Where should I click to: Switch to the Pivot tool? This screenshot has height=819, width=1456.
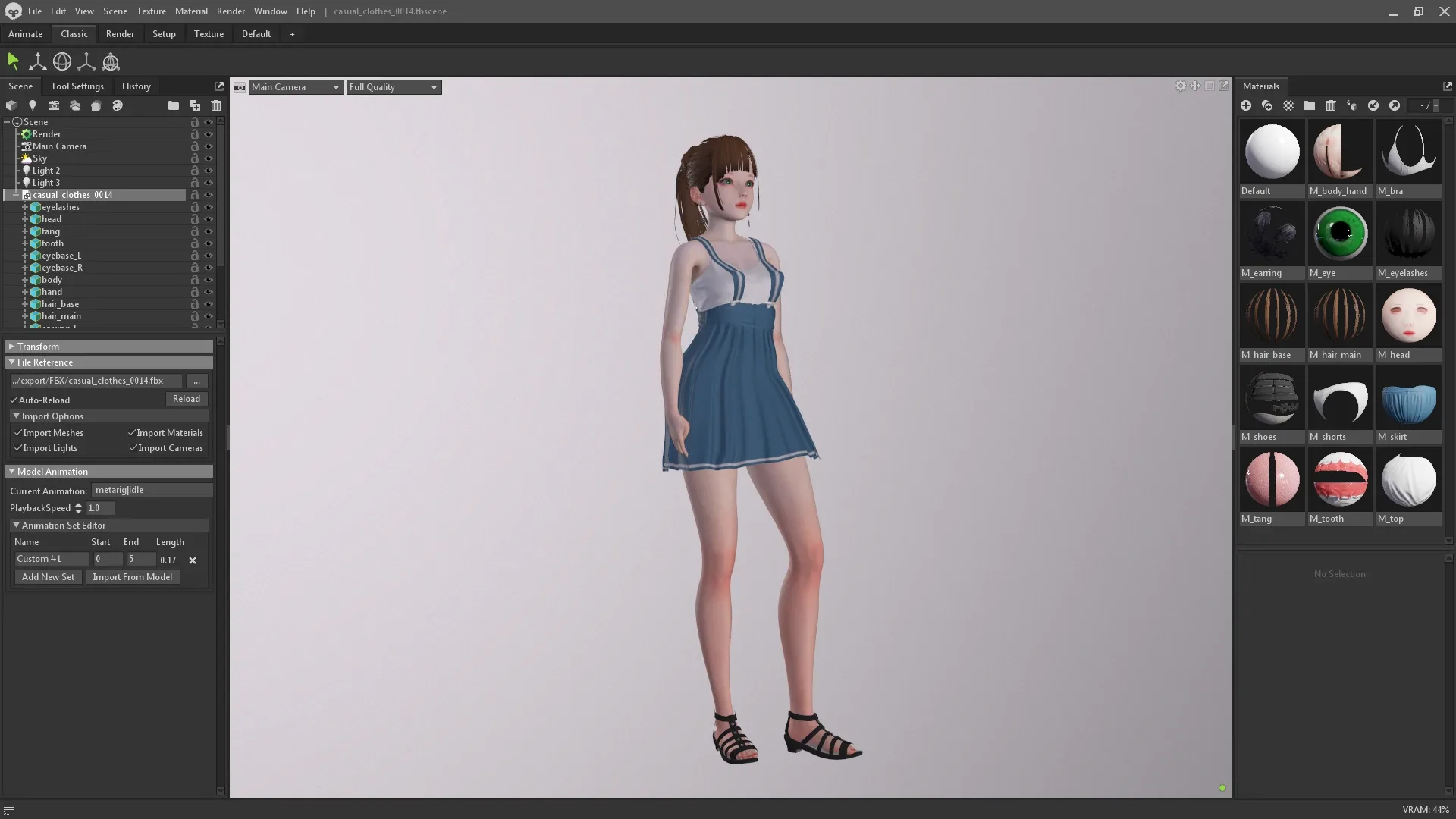point(111,61)
